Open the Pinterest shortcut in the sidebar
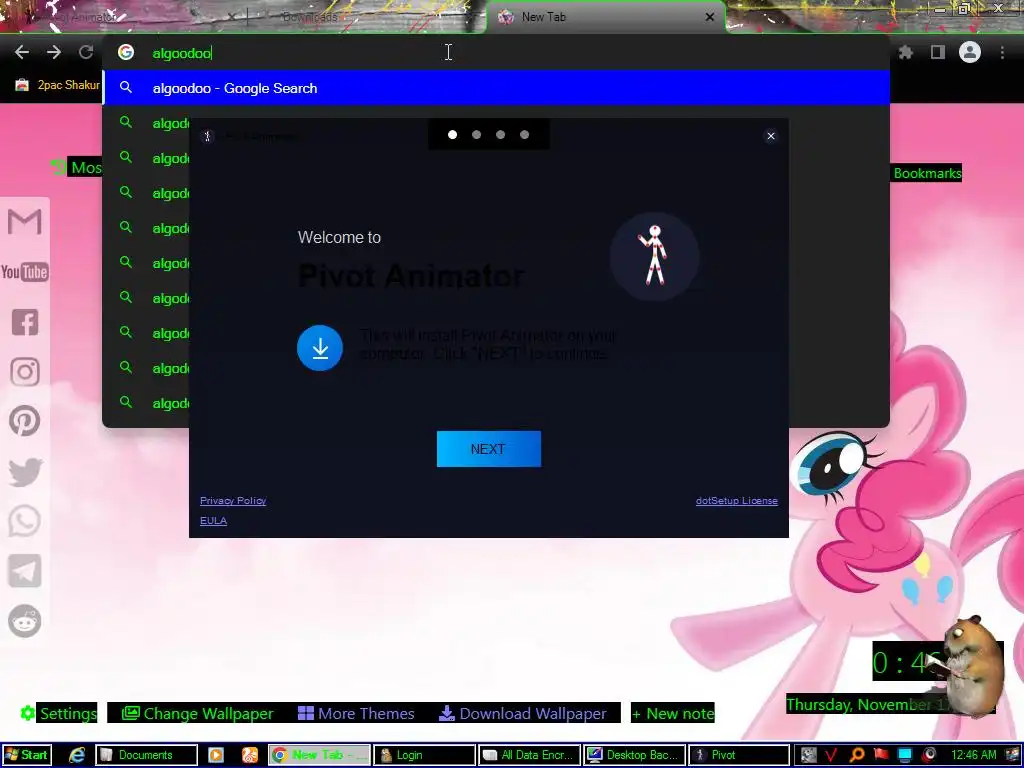The width and height of the screenshot is (1024, 768). click(x=25, y=421)
